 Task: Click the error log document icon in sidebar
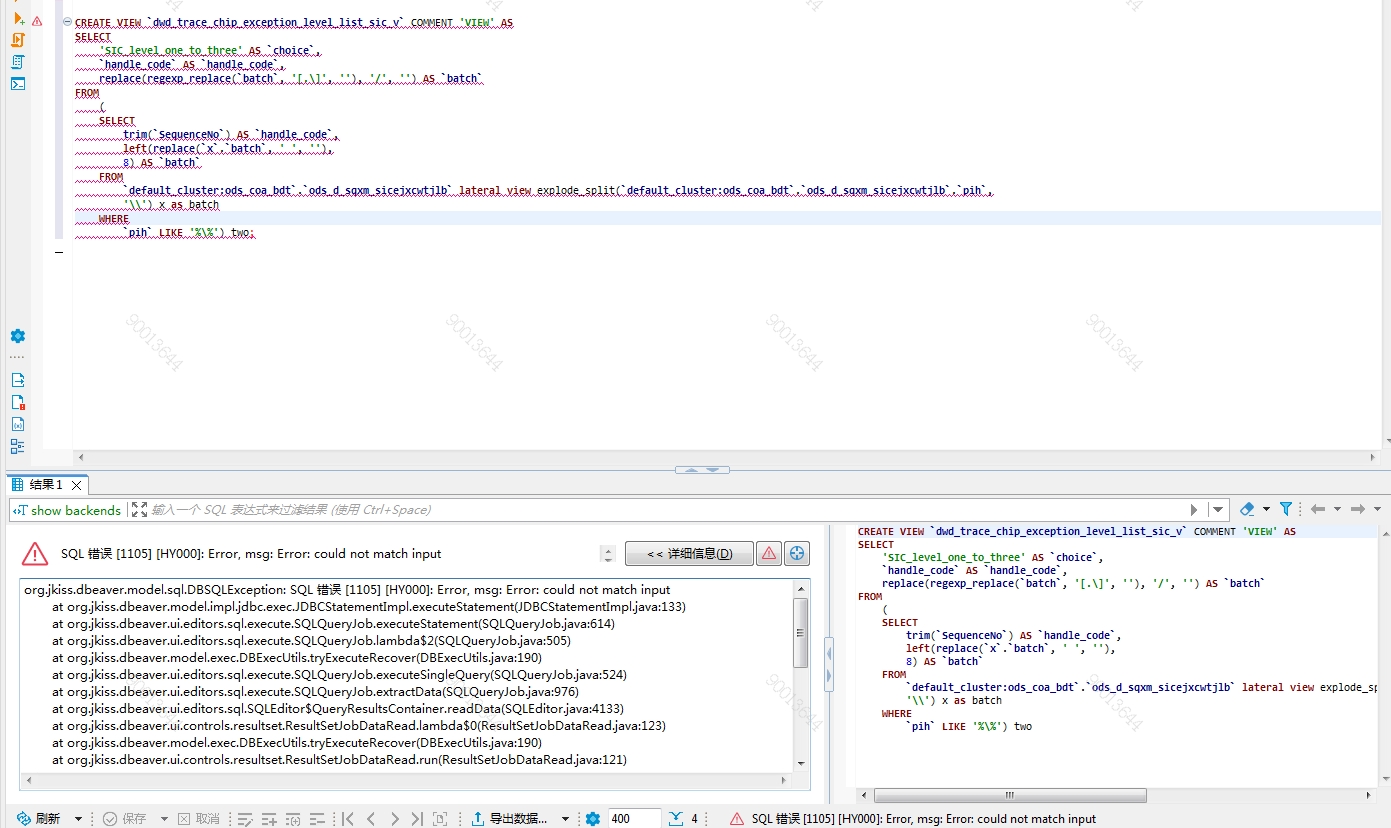(18, 402)
